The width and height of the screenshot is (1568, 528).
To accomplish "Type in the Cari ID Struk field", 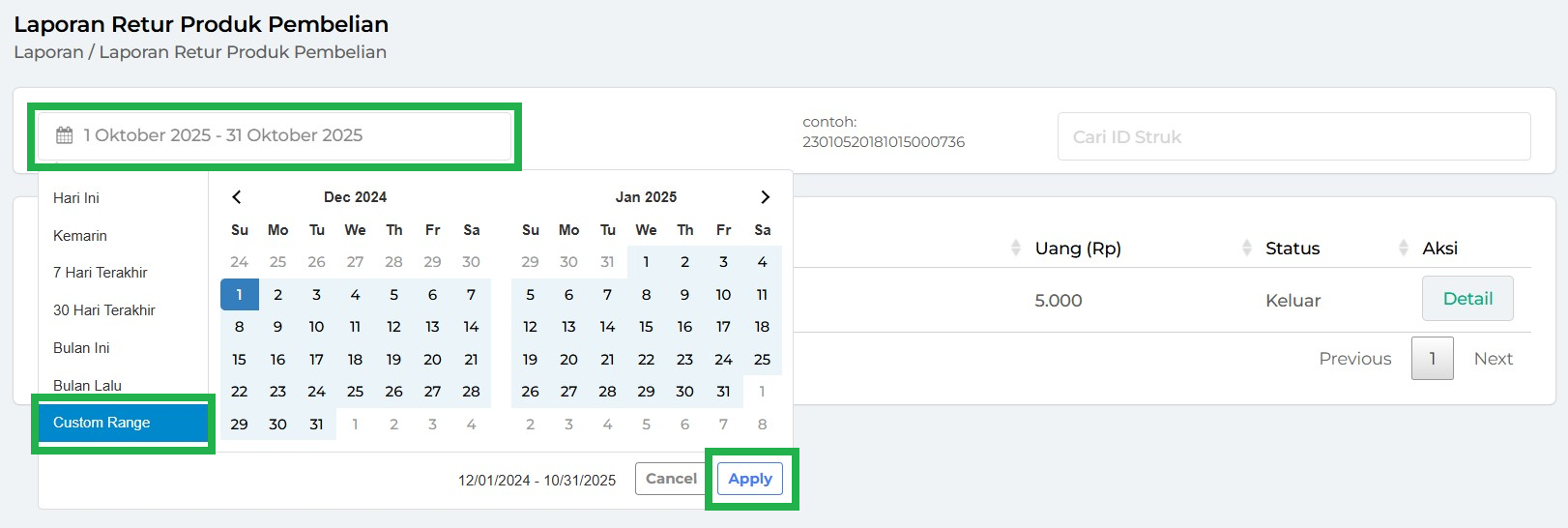I will coord(1293,137).
